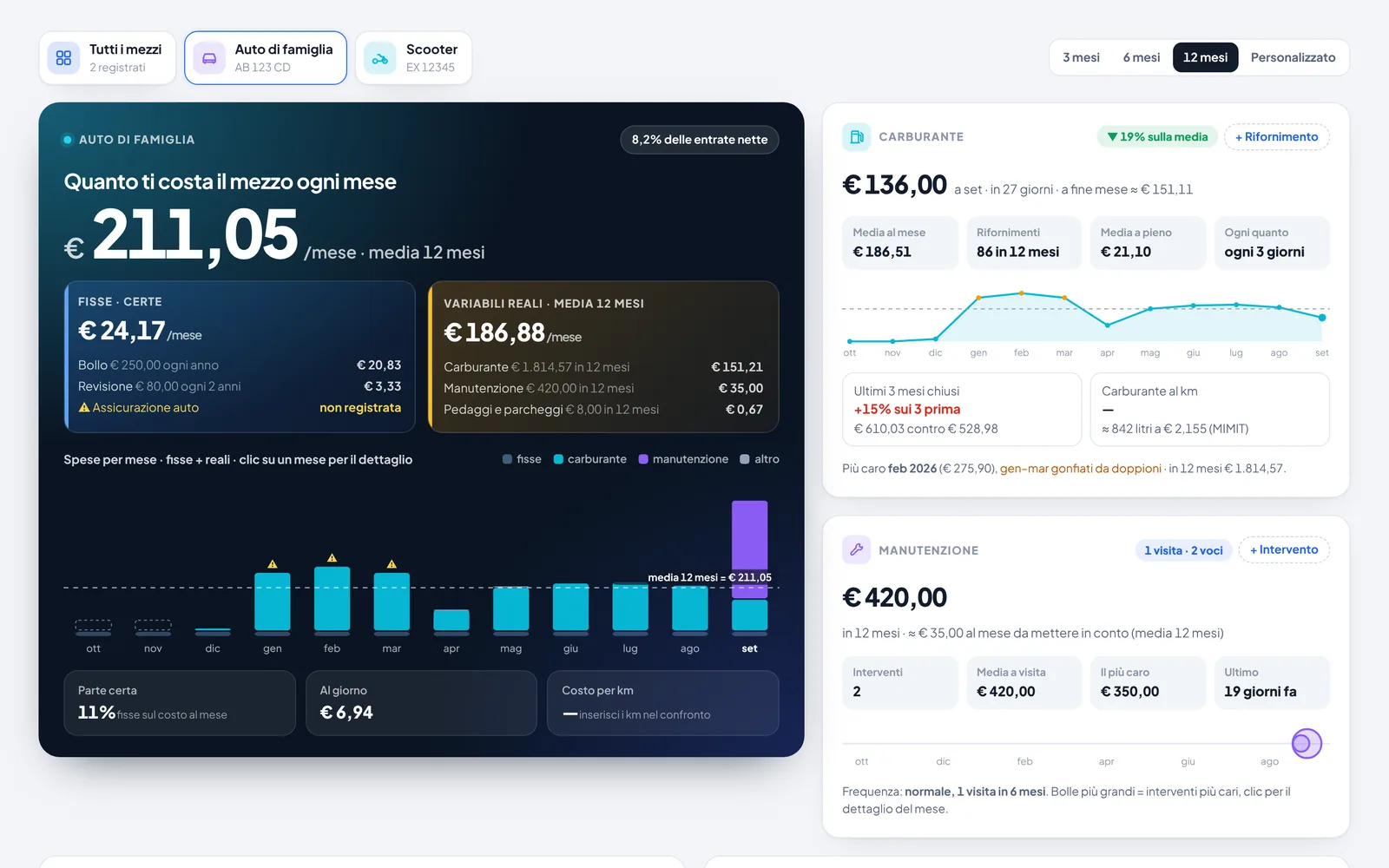Open the non registrata insurance link
Image resolution: width=1389 pixels, height=868 pixels.
point(360,407)
